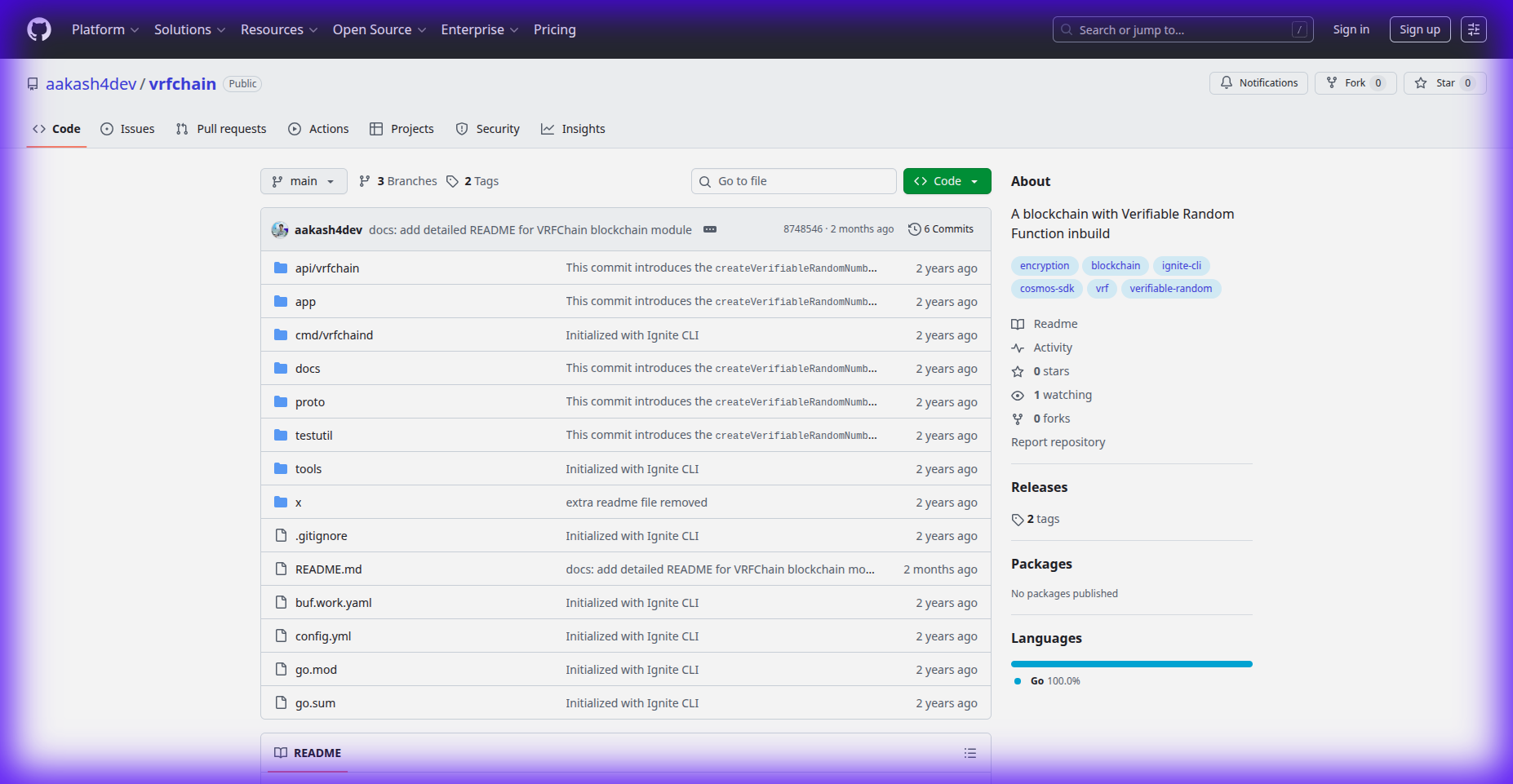This screenshot has height=784, width=1513.
Task: Click the Notifications bell button
Action: point(1258,83)
